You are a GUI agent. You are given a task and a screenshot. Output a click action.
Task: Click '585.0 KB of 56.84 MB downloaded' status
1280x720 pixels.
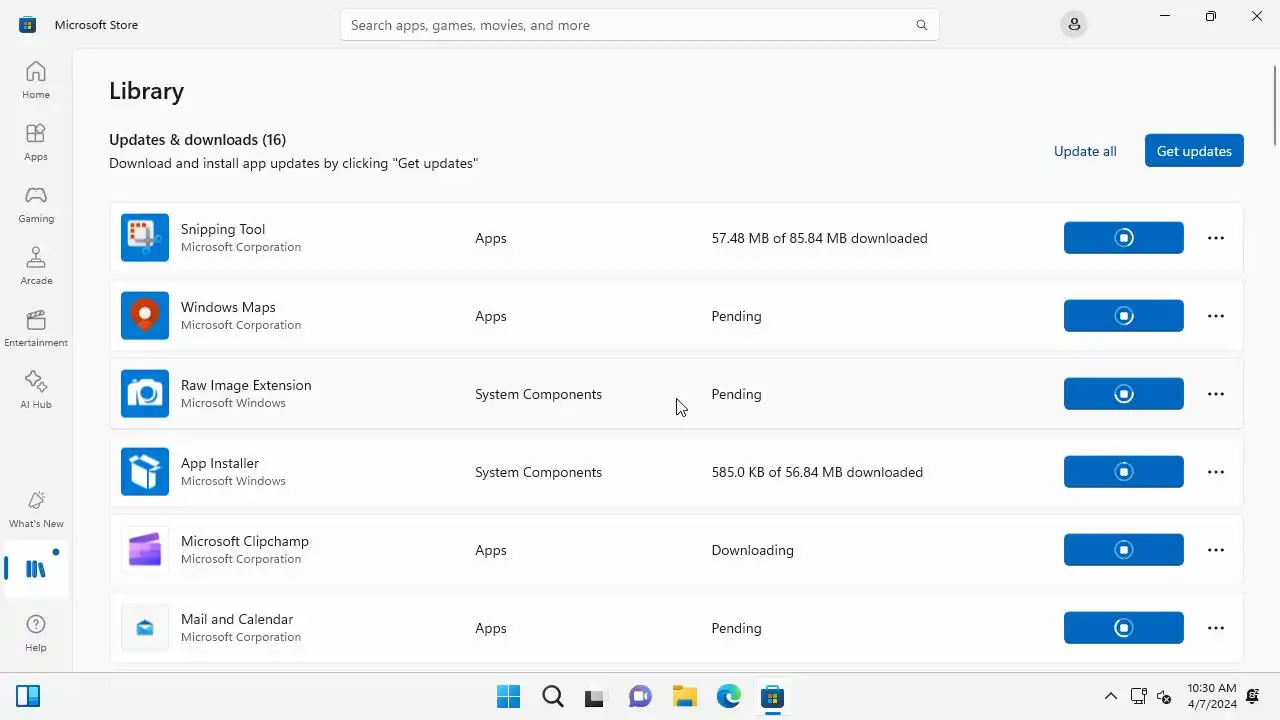pos(817,472)
